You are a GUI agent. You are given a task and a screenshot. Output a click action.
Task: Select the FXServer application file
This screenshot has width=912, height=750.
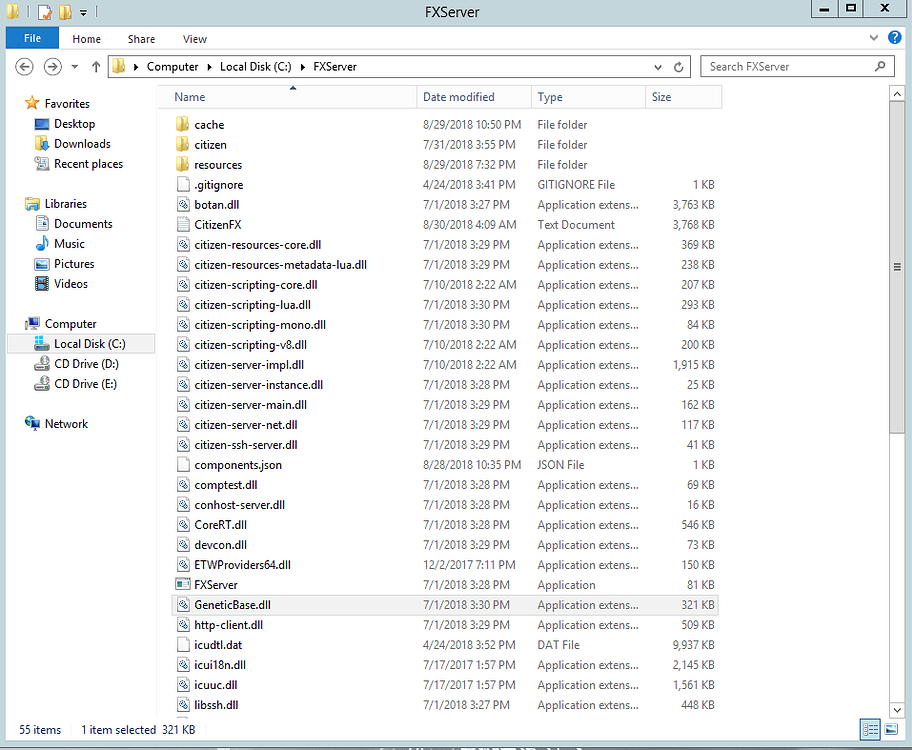(216, 585)
